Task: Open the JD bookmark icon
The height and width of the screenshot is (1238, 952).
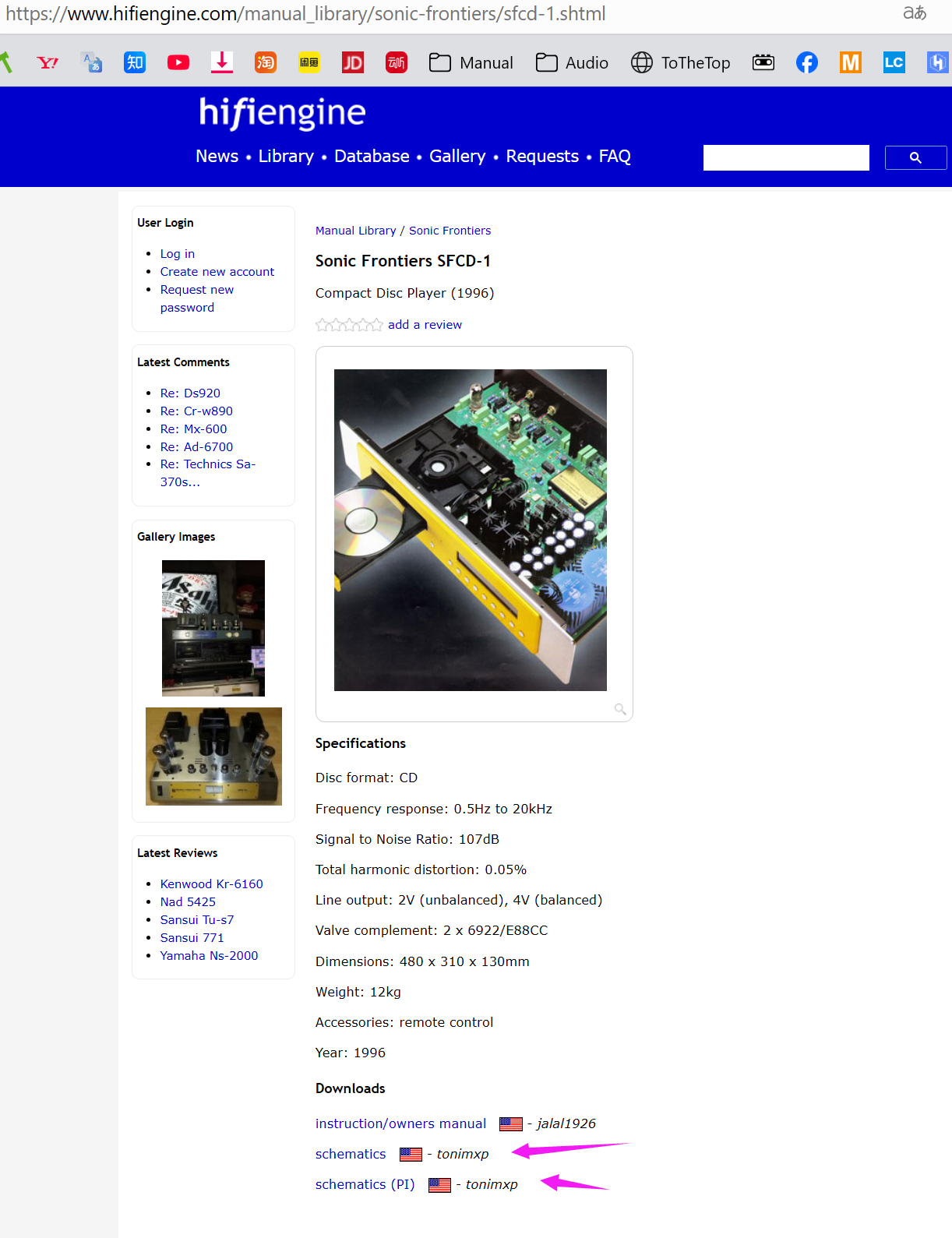Action: [x=353, y=62]
